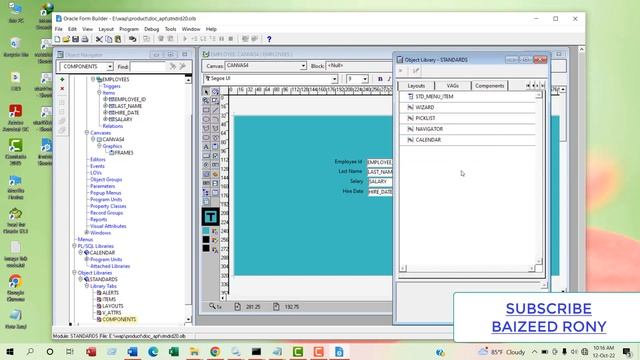
Task: Select the Magnify tool in the layout palette
Action: pos(206,100)
